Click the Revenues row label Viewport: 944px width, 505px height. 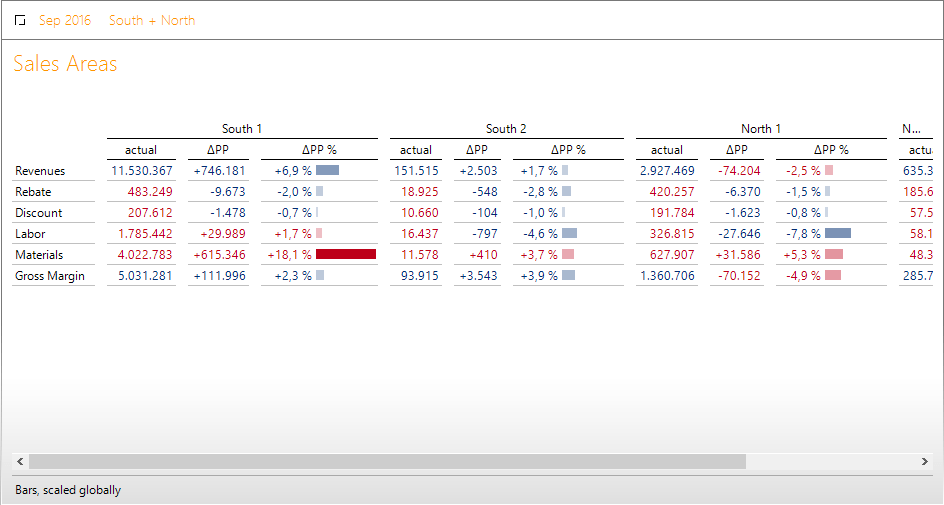tap(40, 171)
